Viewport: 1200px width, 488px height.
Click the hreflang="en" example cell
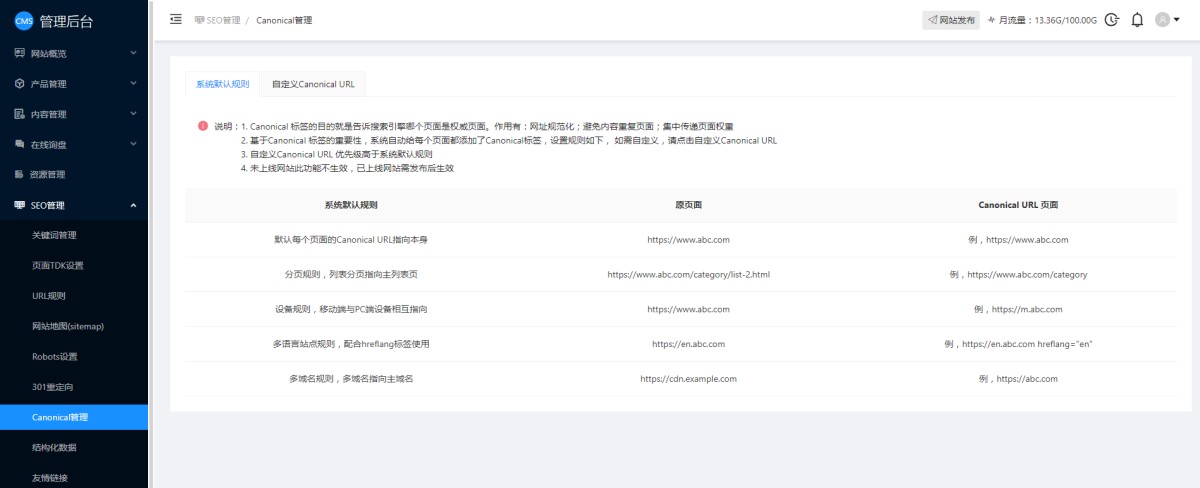(1018, 344)
